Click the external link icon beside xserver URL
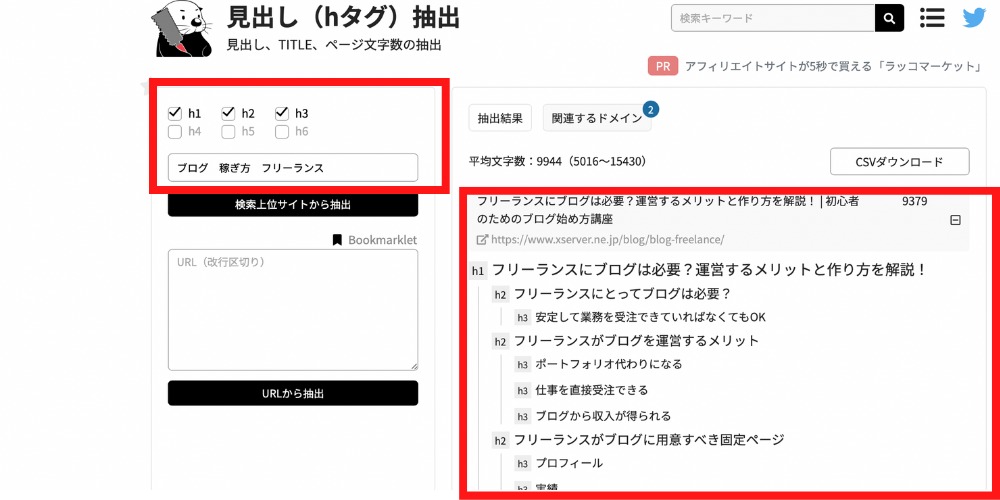 tap(482, 240)
